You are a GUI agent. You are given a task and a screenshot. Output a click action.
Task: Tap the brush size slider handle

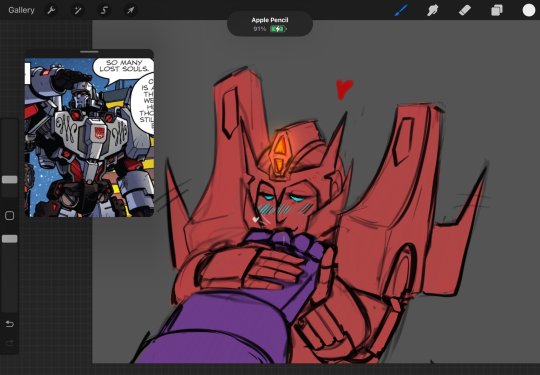10,179
